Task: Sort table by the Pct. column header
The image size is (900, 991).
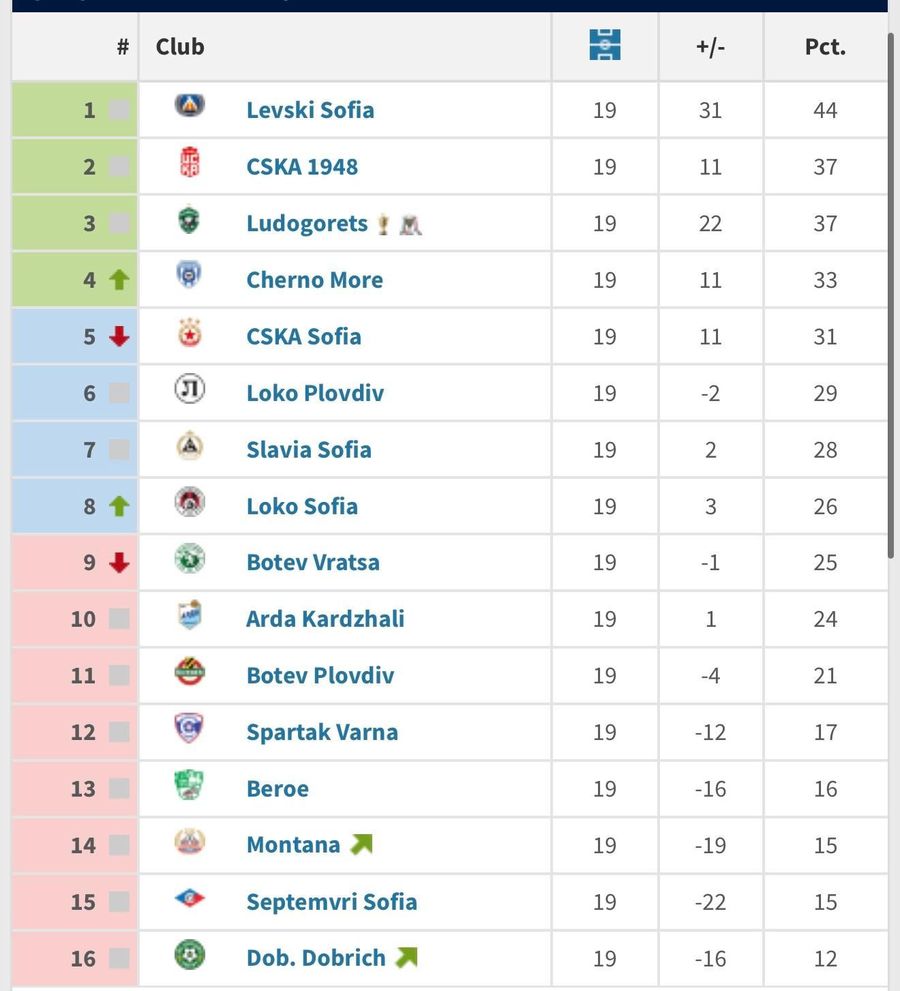Action: [825, 47]
